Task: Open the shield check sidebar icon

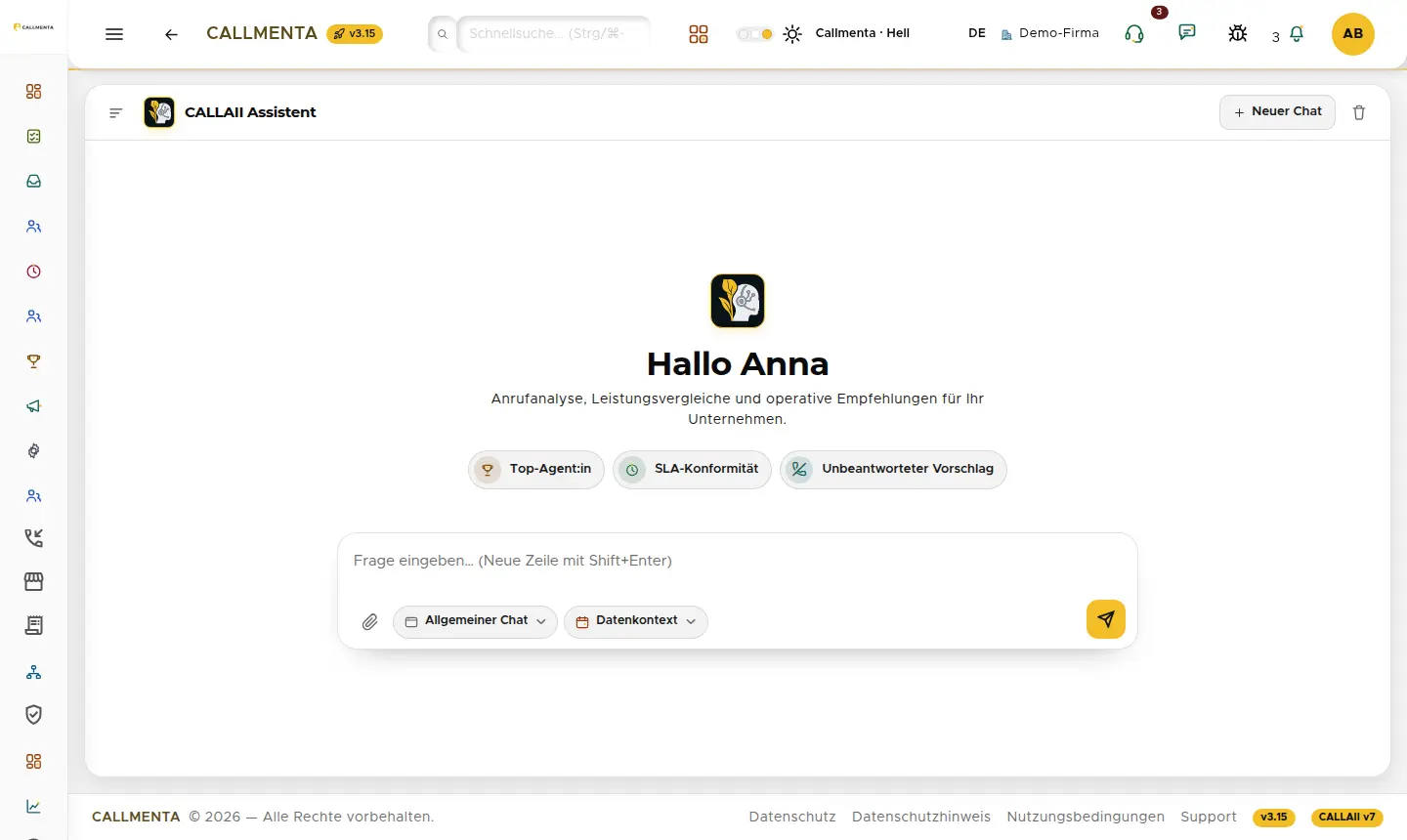Action: click(x=34, y=715)
